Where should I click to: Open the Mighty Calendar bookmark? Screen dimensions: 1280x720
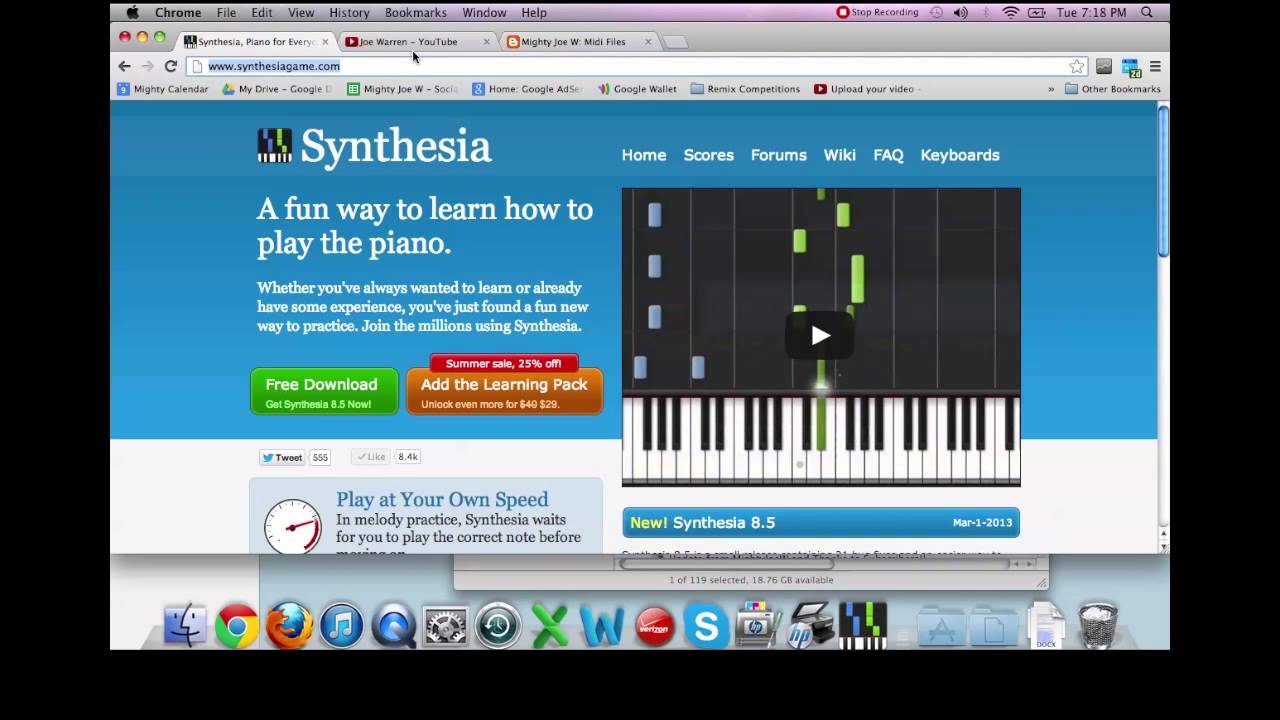pyautogui.click(x=163, y=89)
